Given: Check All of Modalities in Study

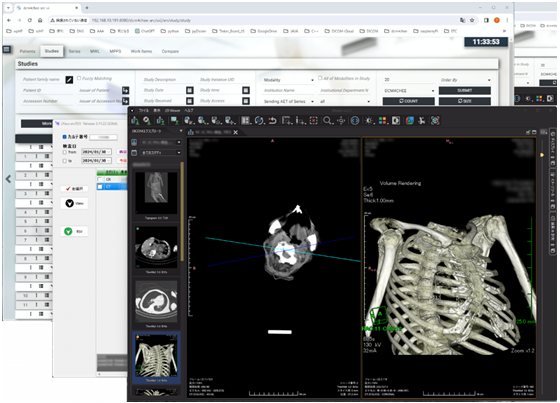Looking at the screenshot, I should pos(320,78).
